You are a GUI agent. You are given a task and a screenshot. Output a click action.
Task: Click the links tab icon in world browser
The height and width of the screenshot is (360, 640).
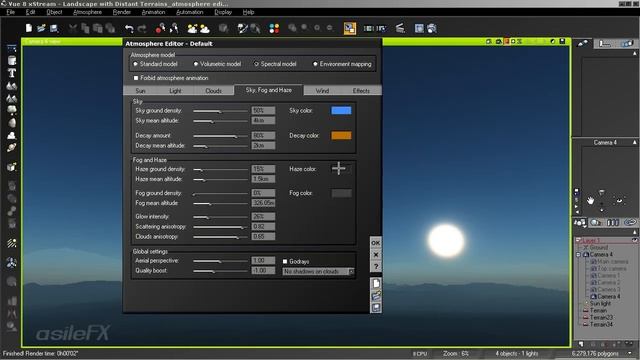pyautogui.click(x=630, y=222)
